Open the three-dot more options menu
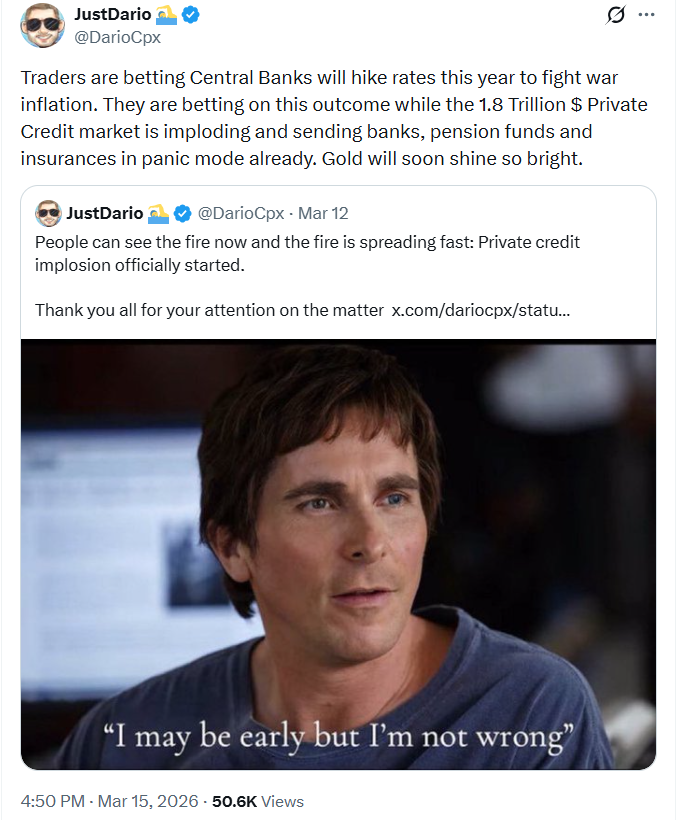Viewport: 676px width, 820px height. pyautogui.click(x=647, y=15)
